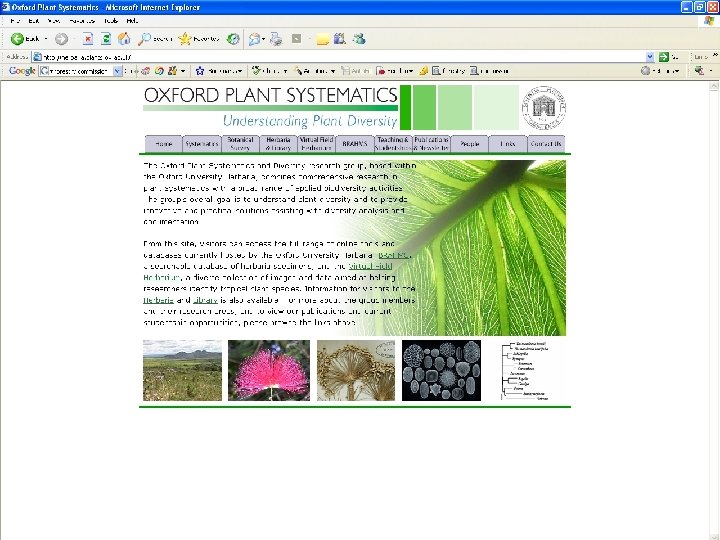
Task: Open the Edit menu
Action: (x=34, y=21)
